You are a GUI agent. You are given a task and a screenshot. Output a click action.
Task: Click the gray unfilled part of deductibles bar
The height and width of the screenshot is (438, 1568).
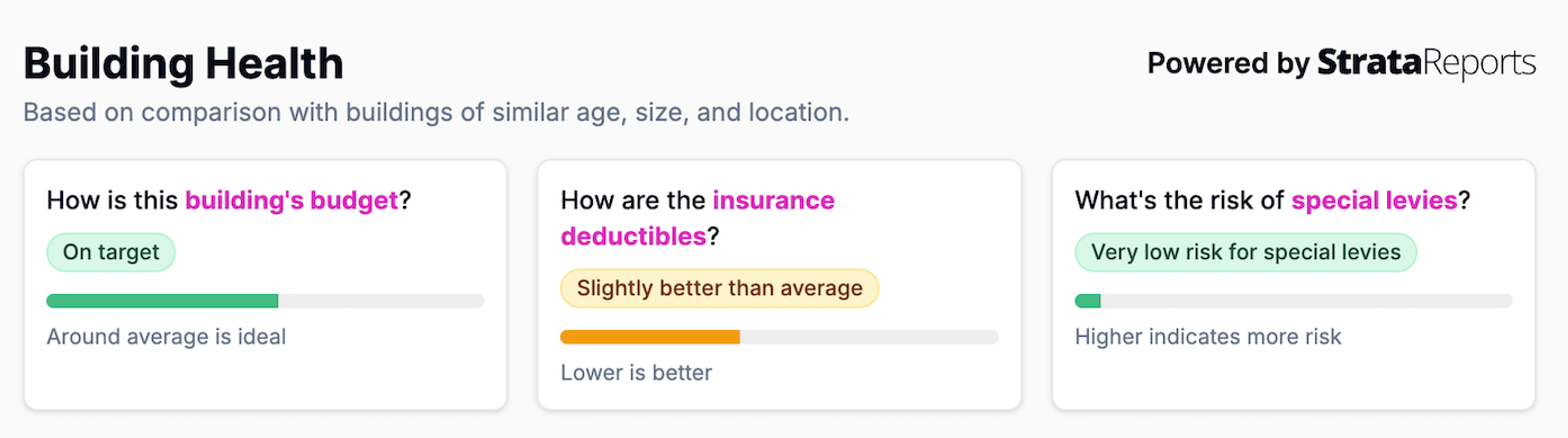point(869,337)
